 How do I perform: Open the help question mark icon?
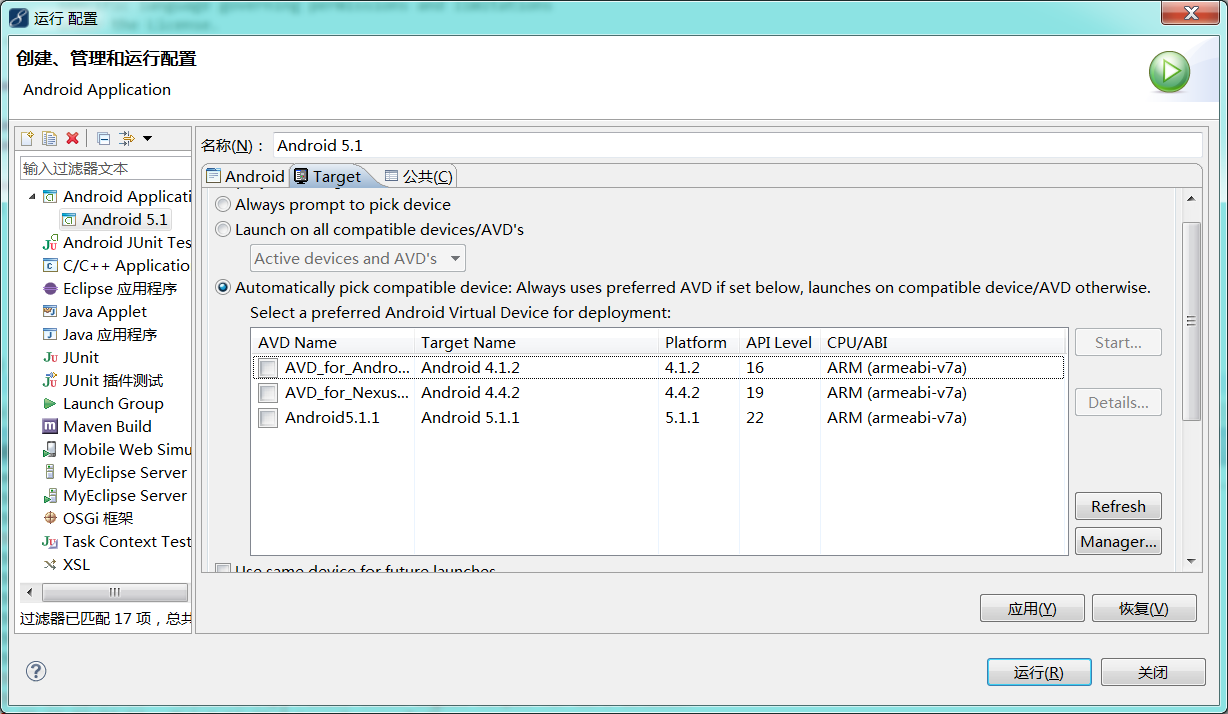pyautogui.click(x=36, y=671)
